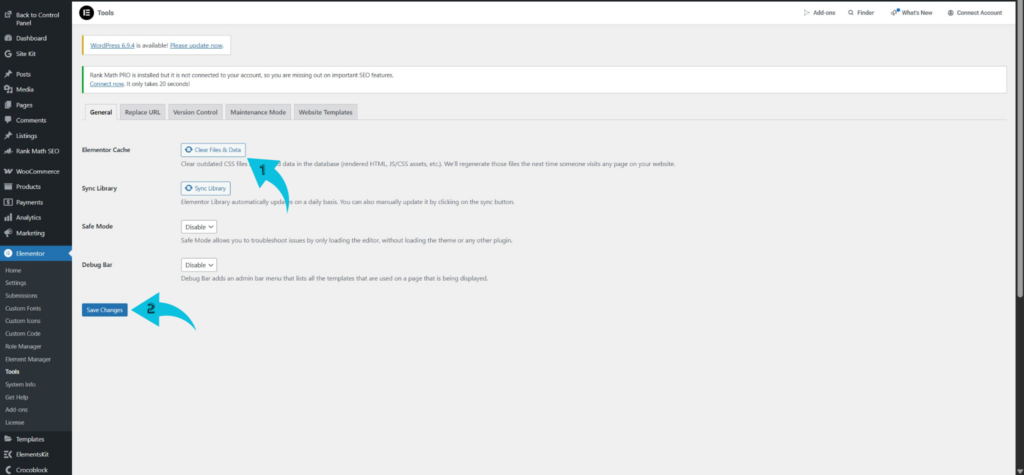Click the Marketing megaphone icon
Screen dimensions: 1024x475
click(8, 233)
